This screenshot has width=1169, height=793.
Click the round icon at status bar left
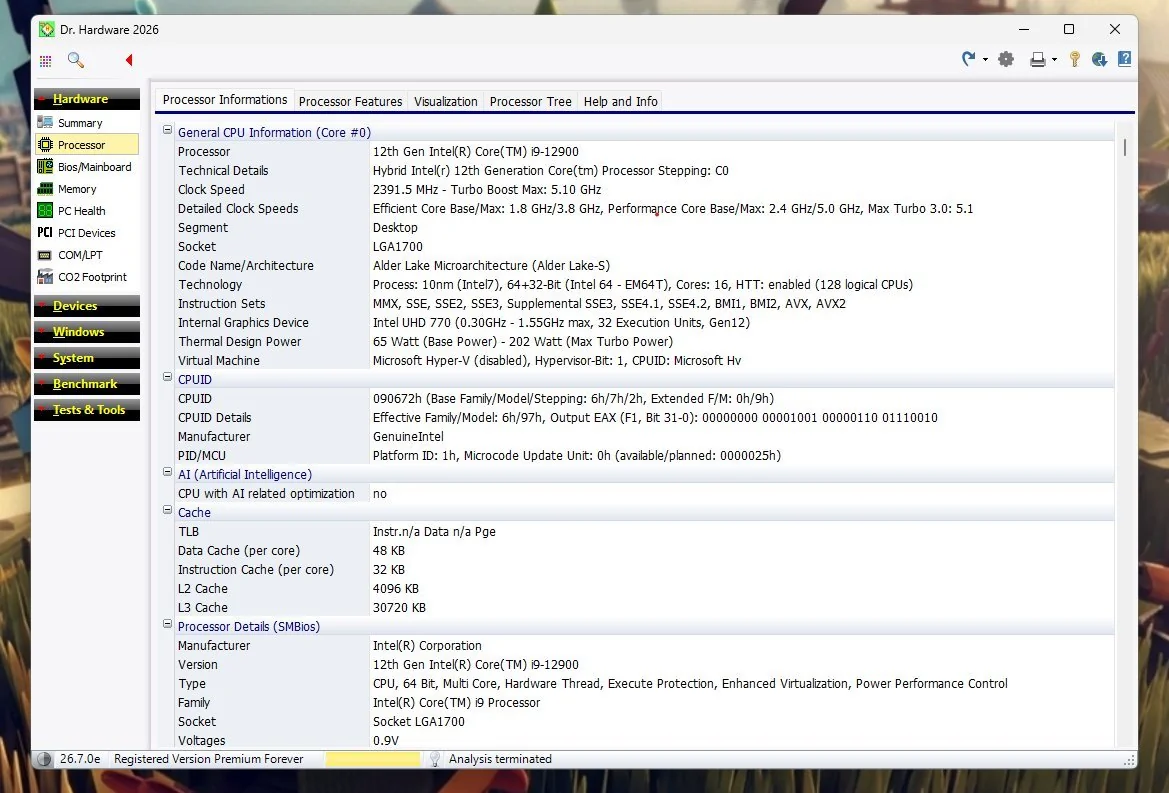(x=44, y=759)
